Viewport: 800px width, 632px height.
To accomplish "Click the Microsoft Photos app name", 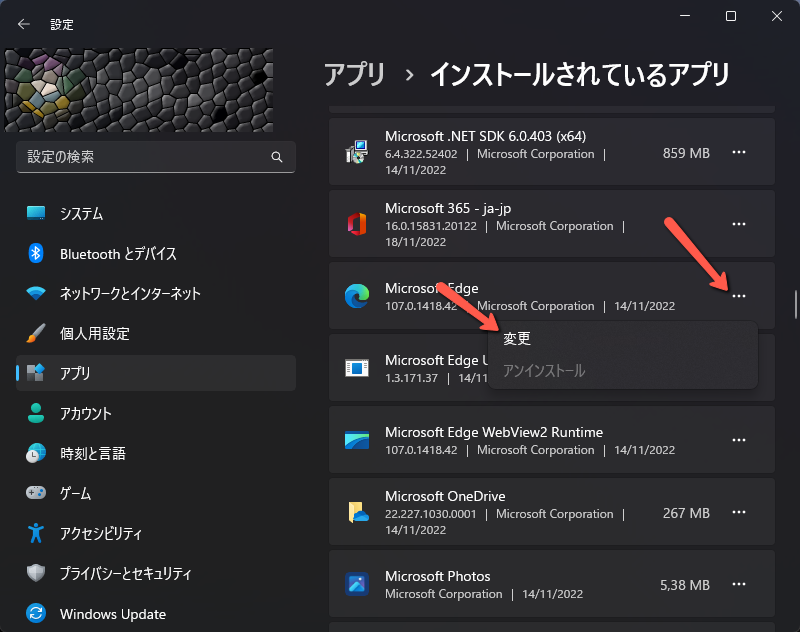I will 437,576.
